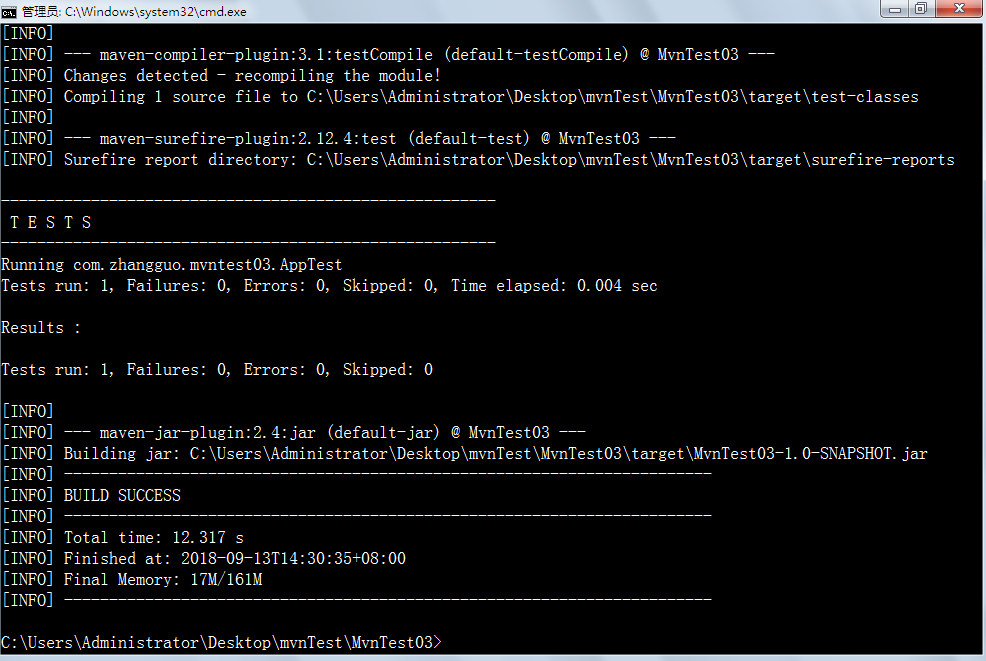This screenshot has width=986, height=661.
Task: Click the Total time 12.317 s line
Action: (153, 538)
